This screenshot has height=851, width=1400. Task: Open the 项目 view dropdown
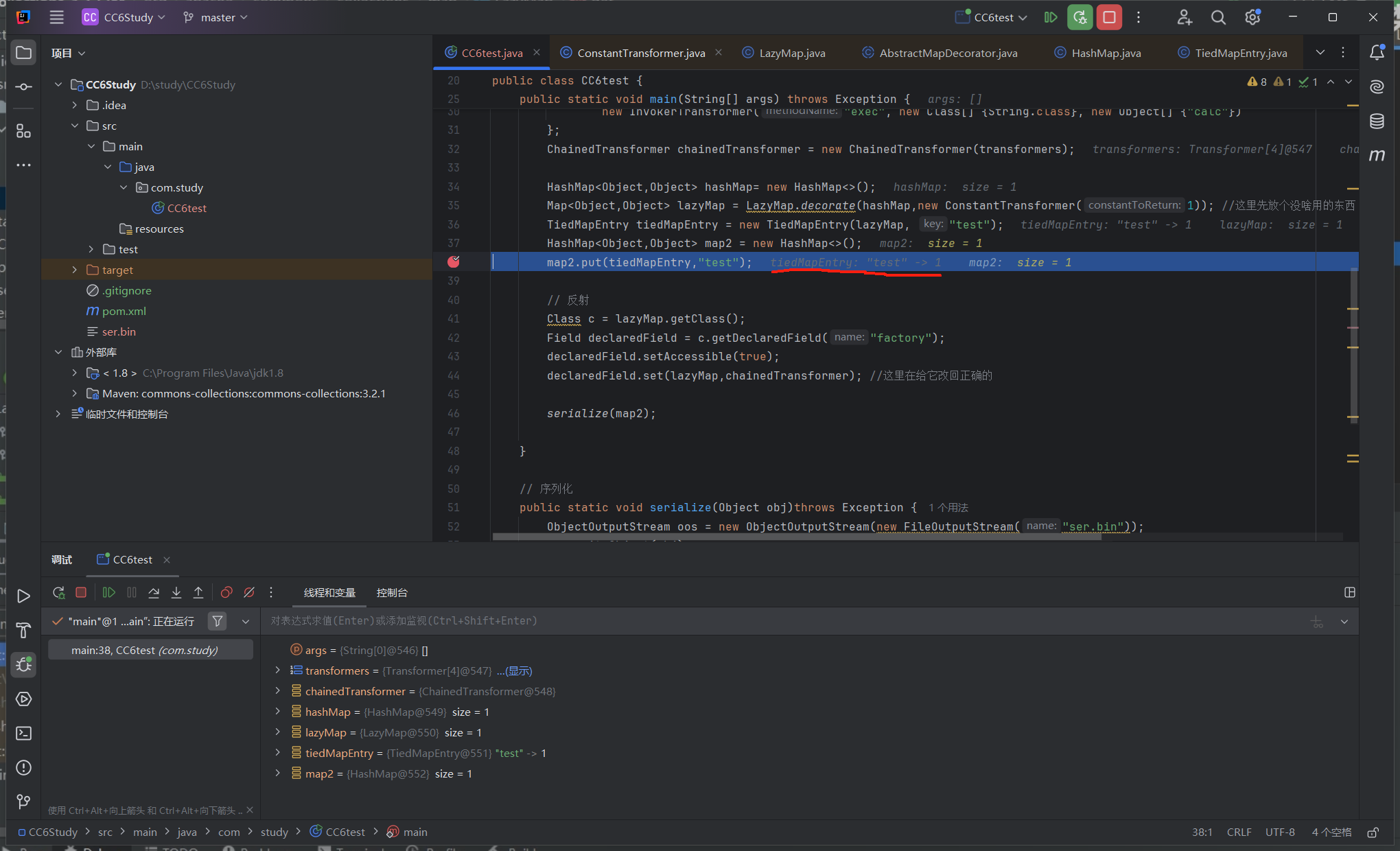[x=68, y=53]
